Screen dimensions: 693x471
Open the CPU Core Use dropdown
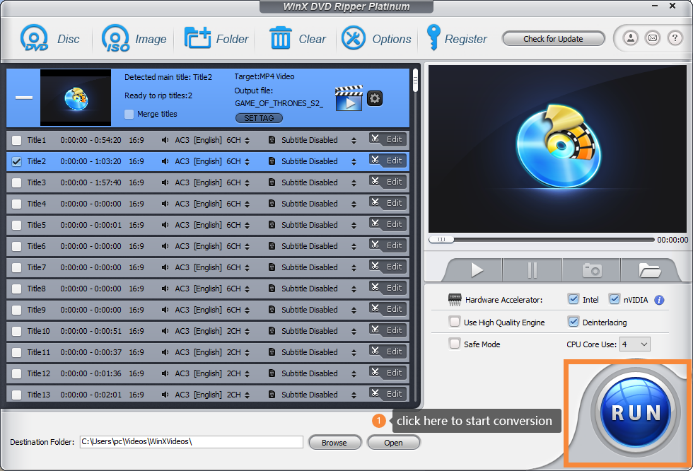(635, 344)
